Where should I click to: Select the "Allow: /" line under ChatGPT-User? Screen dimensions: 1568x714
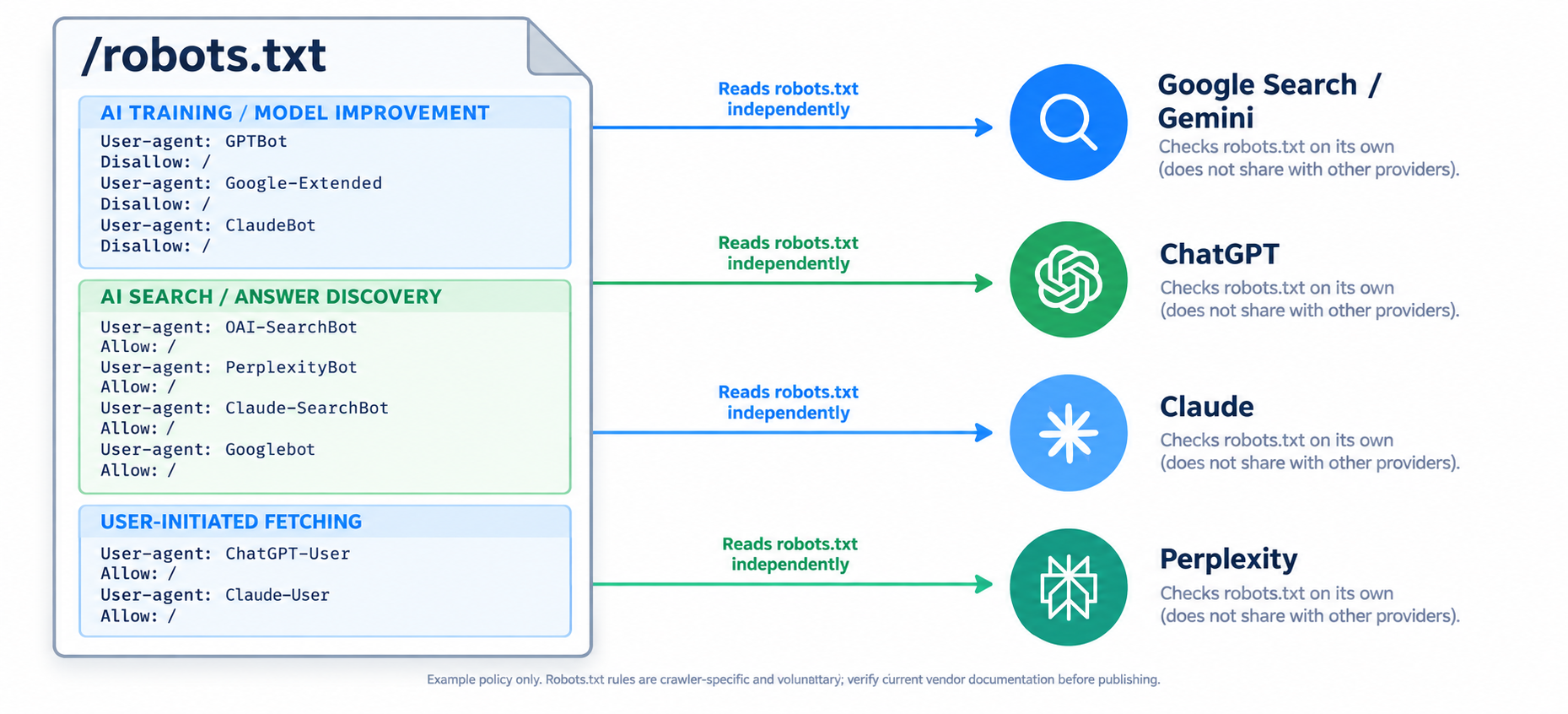[x=138, y=574]
